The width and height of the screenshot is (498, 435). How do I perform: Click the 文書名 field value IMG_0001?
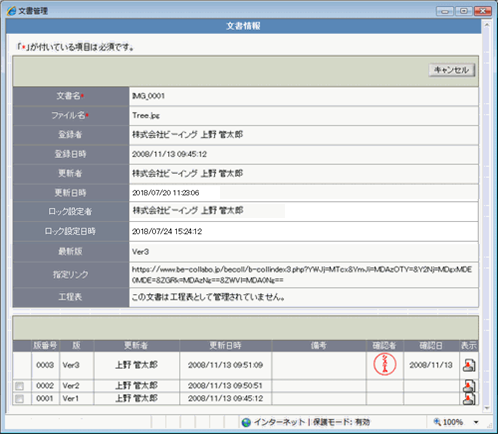tap(148, 96)
